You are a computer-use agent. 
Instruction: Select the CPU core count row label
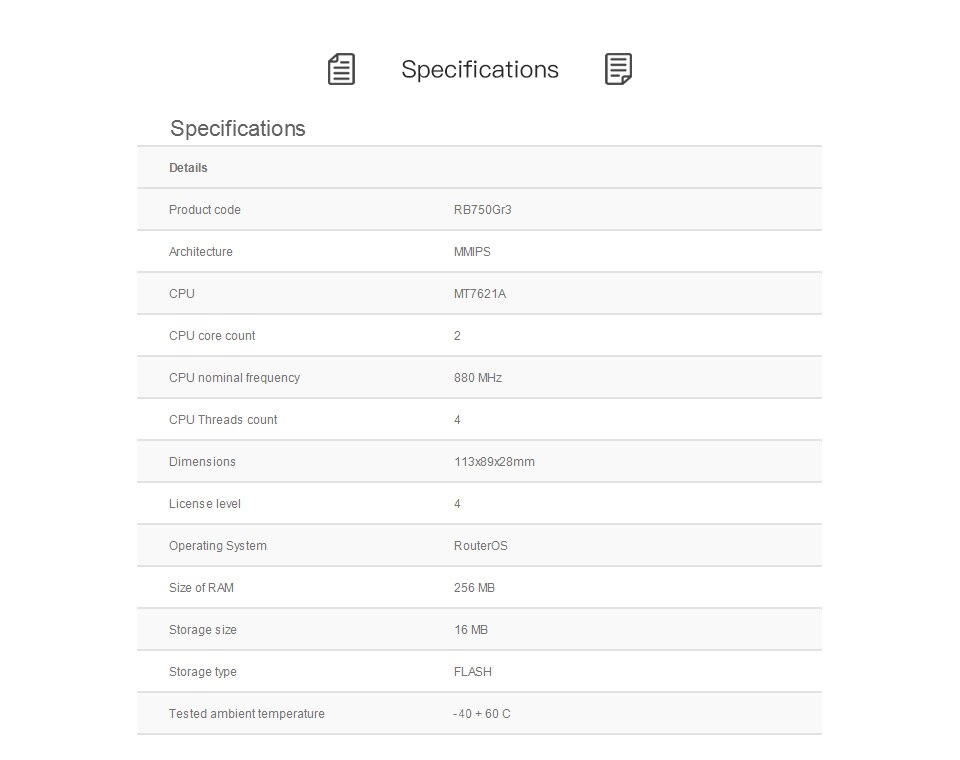pos(212,336)
